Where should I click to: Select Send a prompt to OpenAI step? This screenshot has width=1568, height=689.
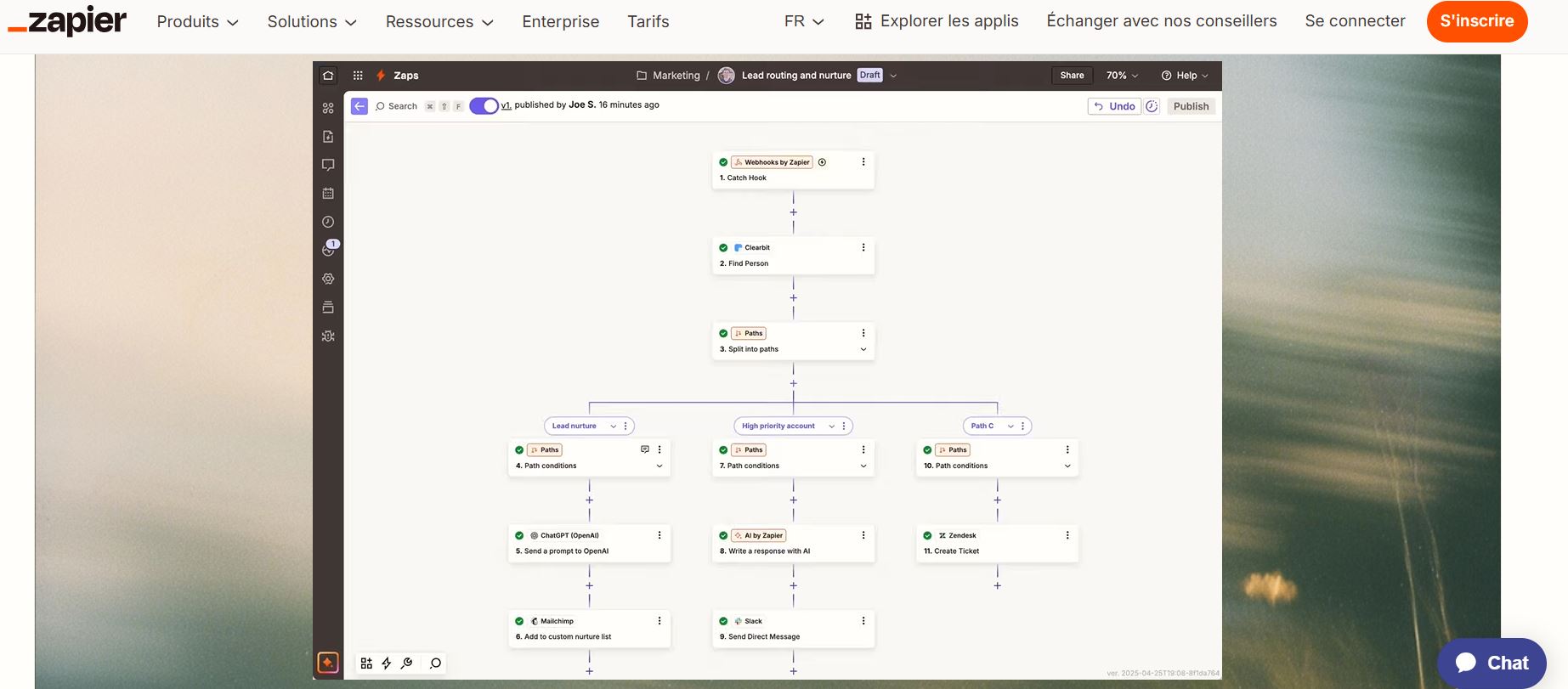589,544
